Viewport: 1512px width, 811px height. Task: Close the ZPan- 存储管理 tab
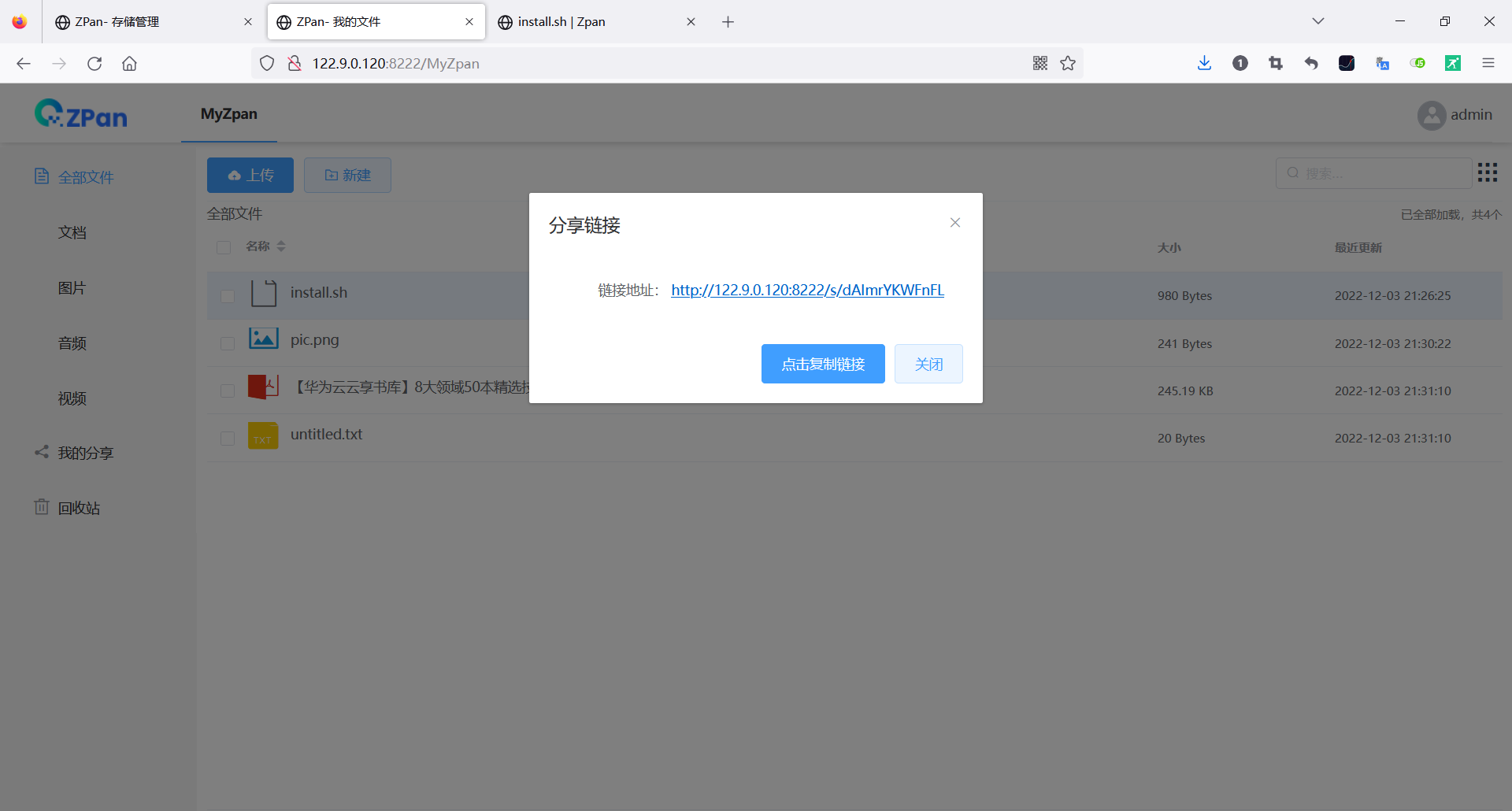pyautogui.click(x=248, y=22)
